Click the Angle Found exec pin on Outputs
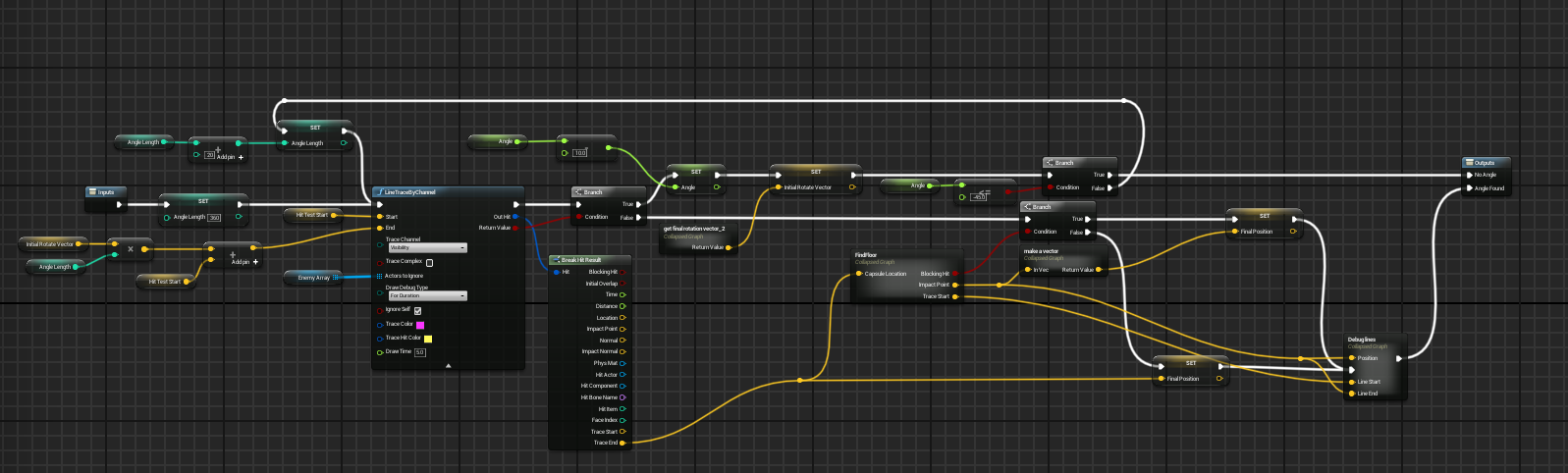Screen dimensions: 1568x473 click(x=1468, y=187)
